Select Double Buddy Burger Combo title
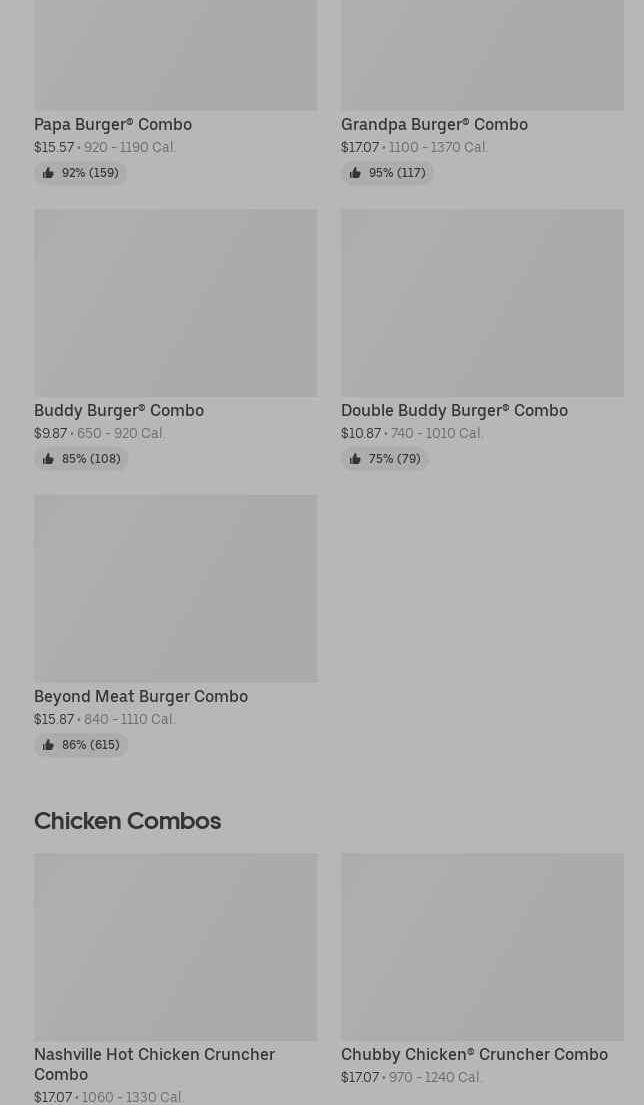Viewport: 644px width, 1105px height. click(x=454, y=410)
